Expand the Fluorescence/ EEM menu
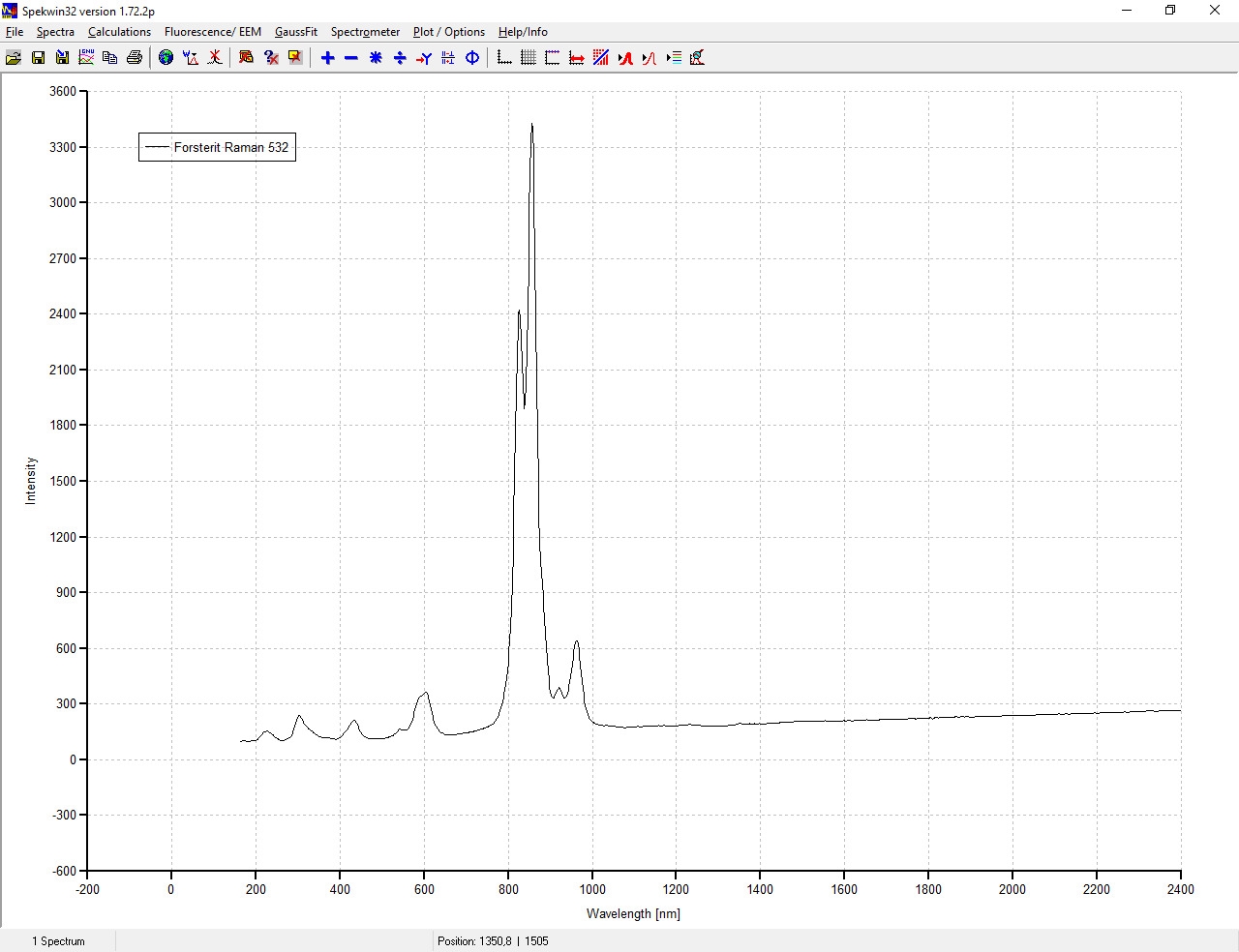This screenshot has width=1239, height=952. coord(212,32)
